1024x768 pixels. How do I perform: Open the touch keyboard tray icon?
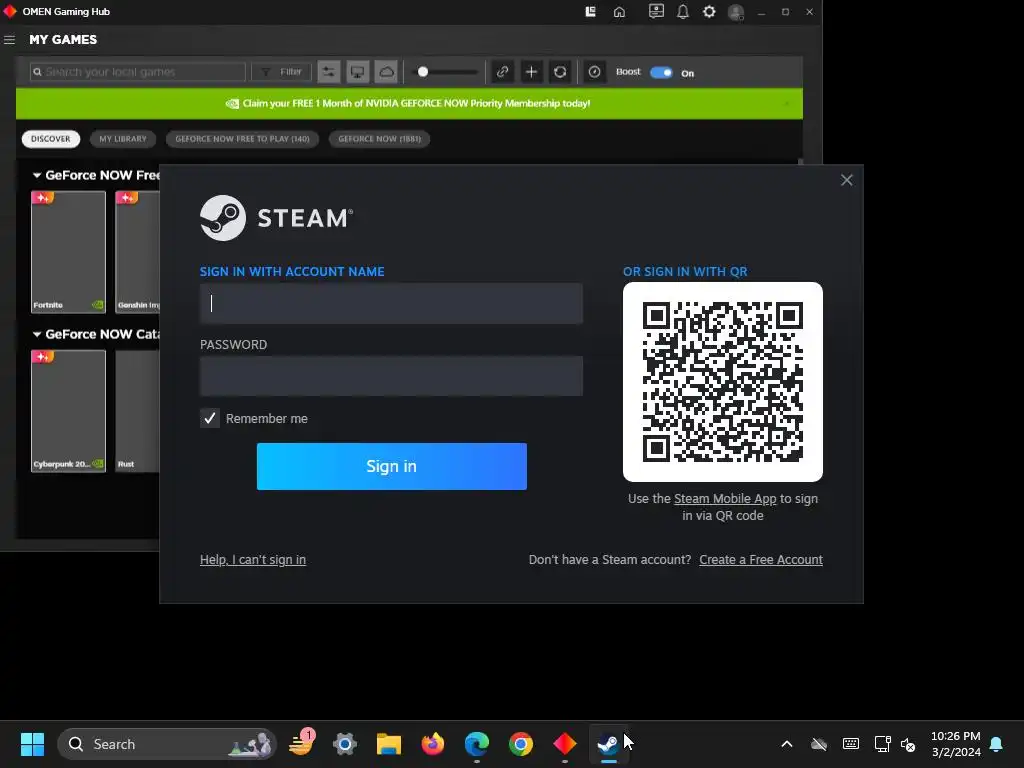[850, 744]
